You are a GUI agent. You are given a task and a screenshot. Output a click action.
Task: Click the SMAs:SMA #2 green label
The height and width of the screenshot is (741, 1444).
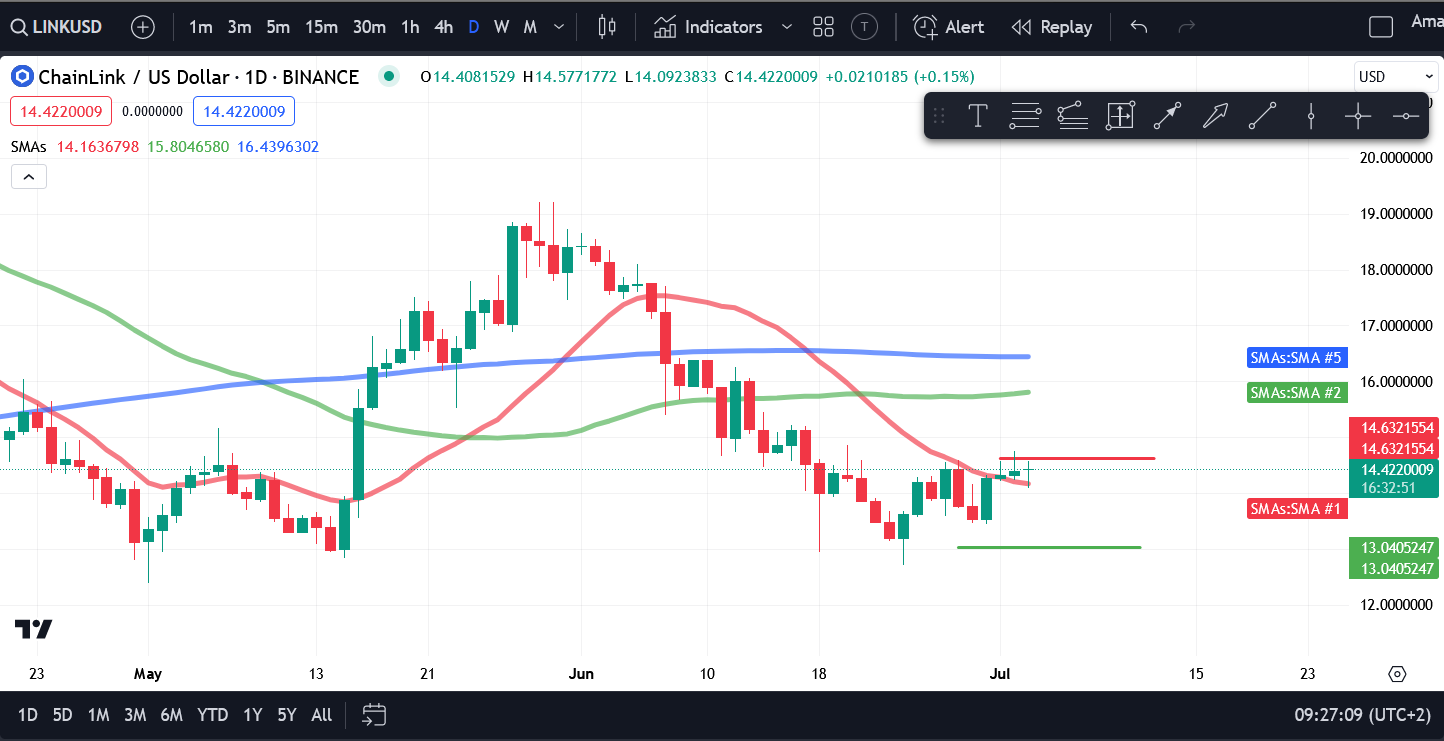pos(1297,393)
